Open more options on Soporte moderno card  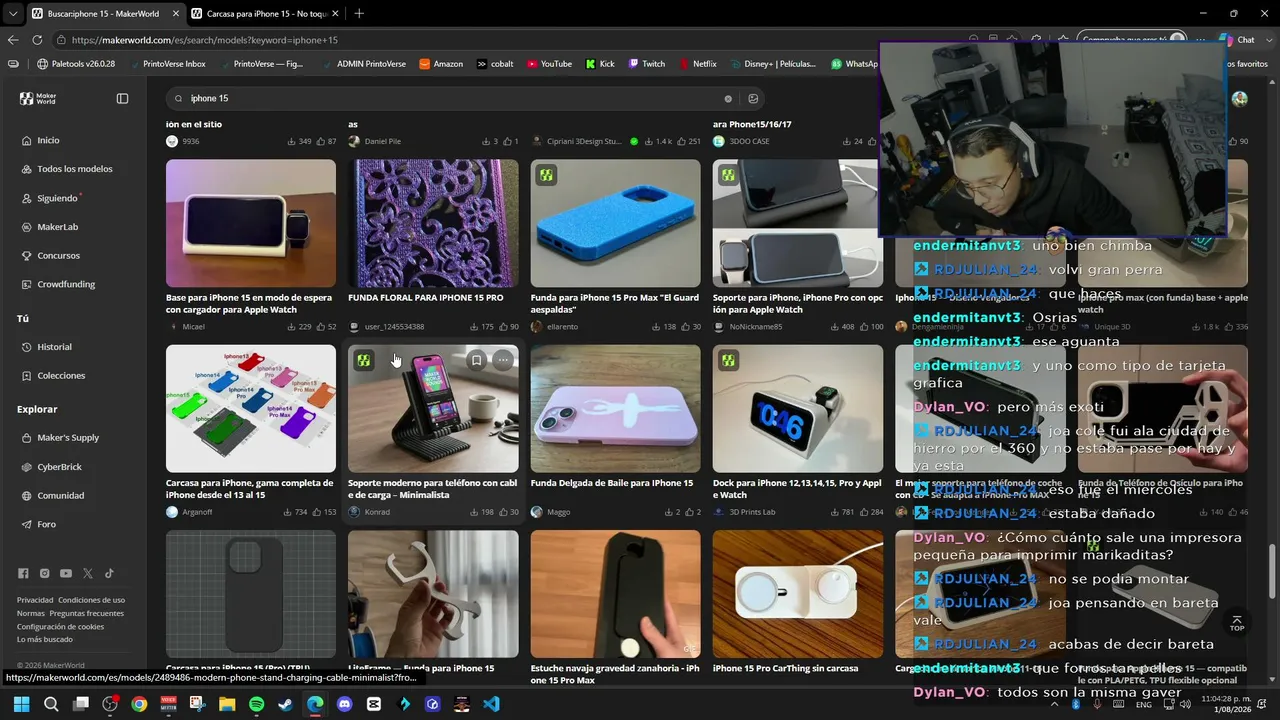pyautogui.click(x=503, y=360)
